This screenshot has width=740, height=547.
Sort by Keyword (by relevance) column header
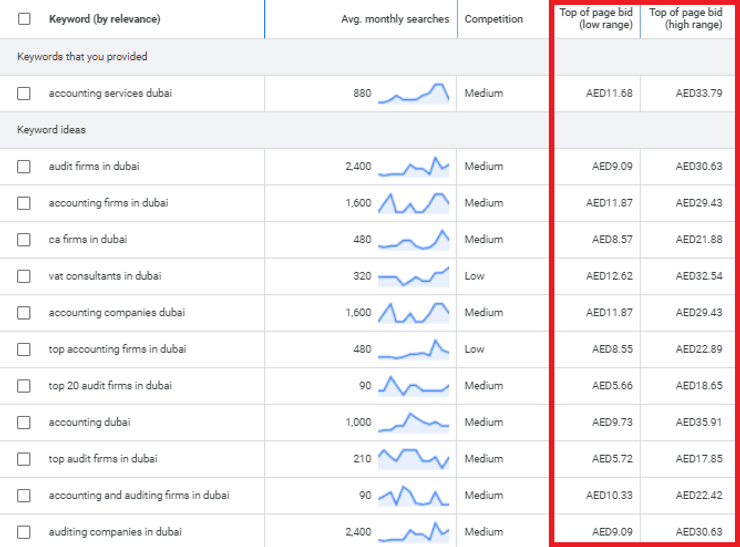click(x=105, y=19)
